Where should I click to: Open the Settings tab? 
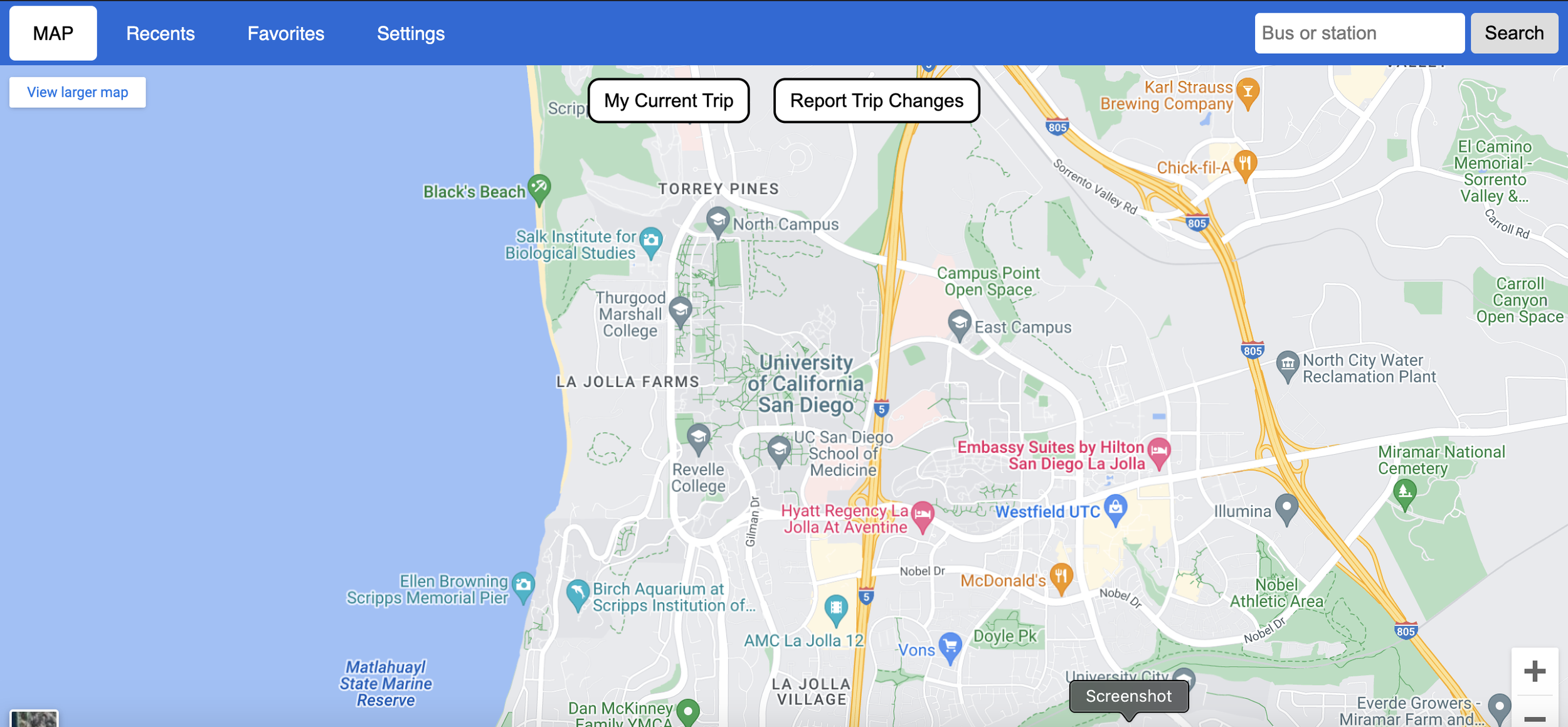tap(410, 33)
